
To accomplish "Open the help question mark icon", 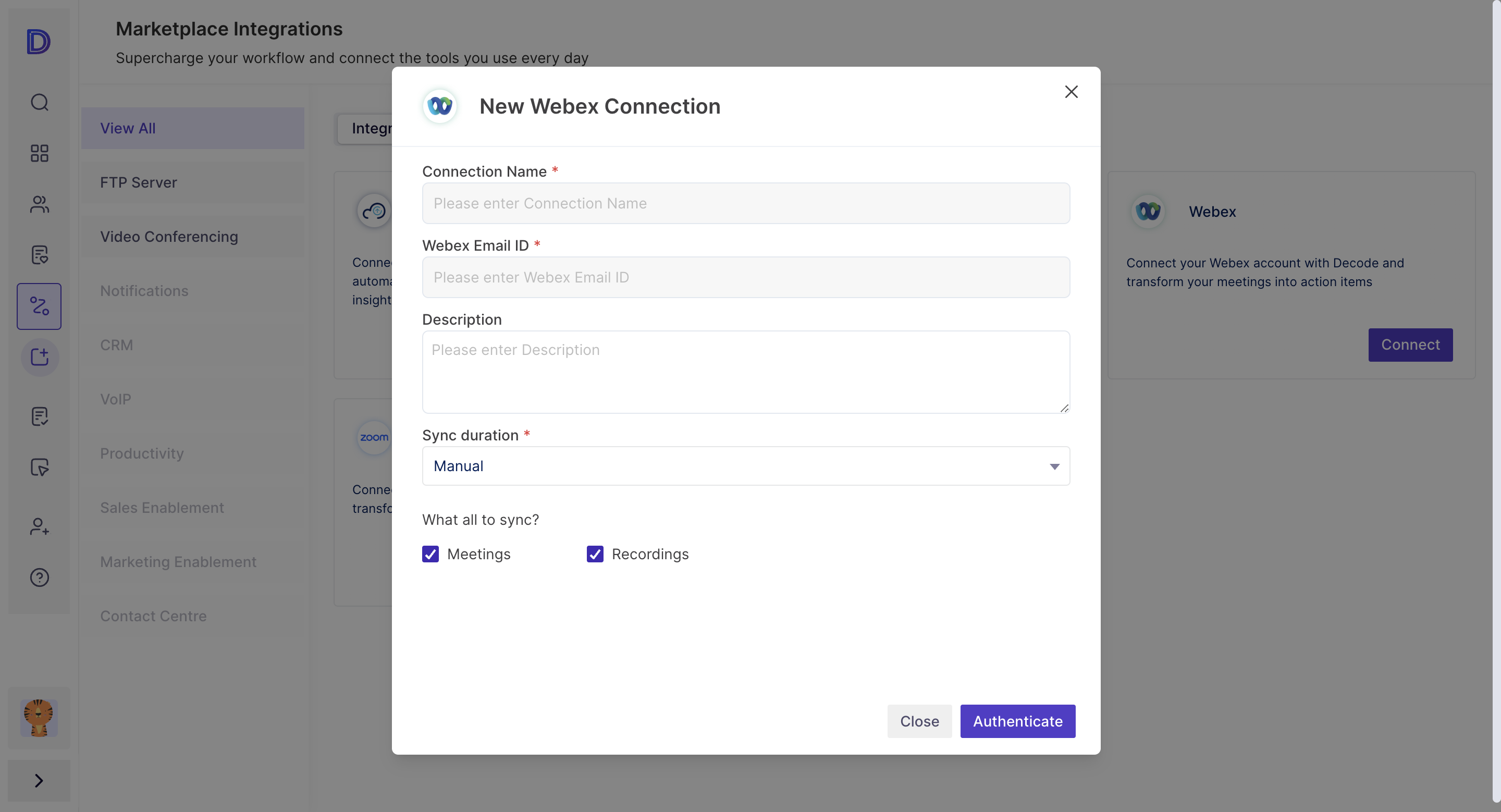I will point(39,577).
